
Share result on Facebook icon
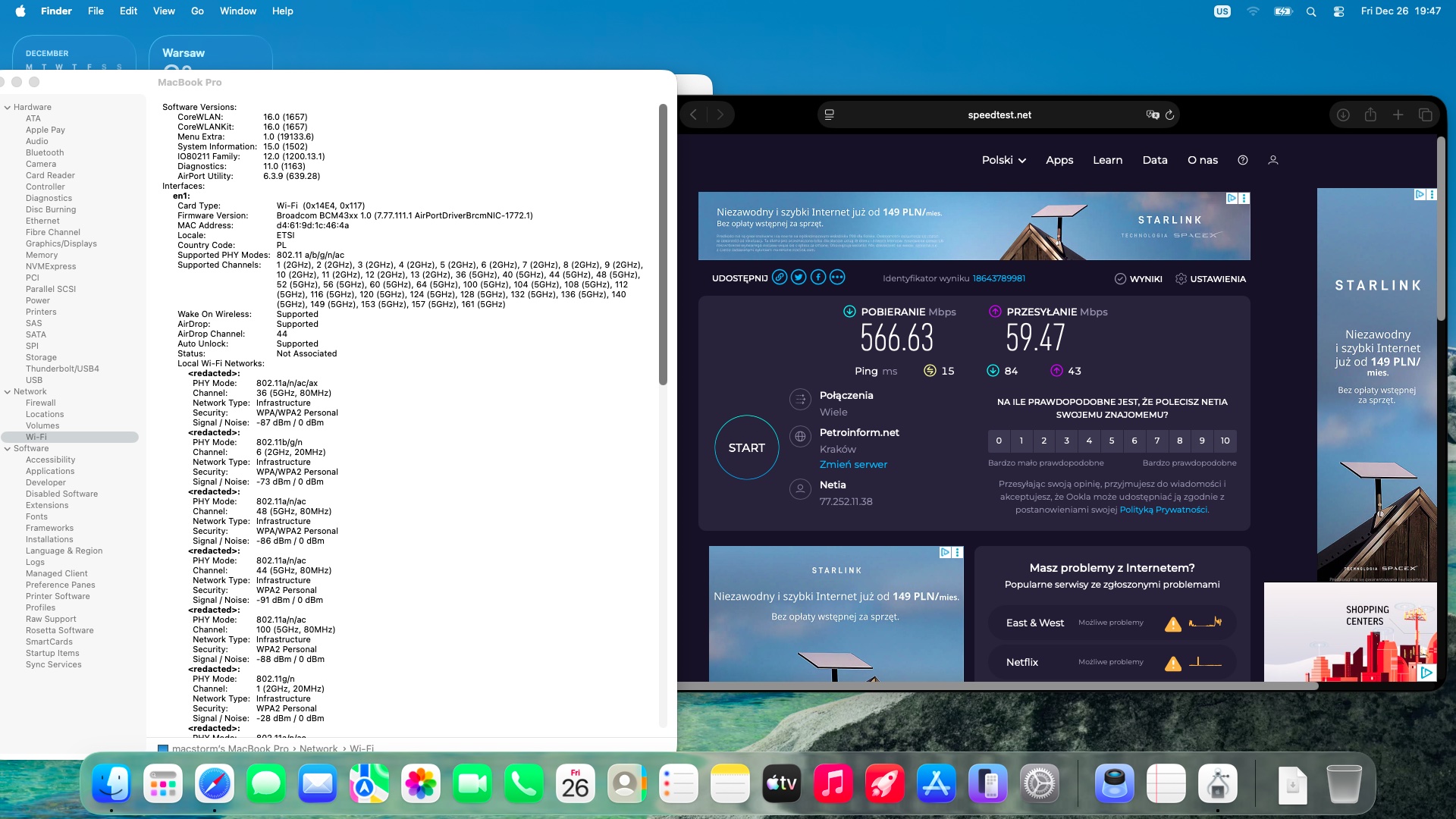[x=818, y=278]
